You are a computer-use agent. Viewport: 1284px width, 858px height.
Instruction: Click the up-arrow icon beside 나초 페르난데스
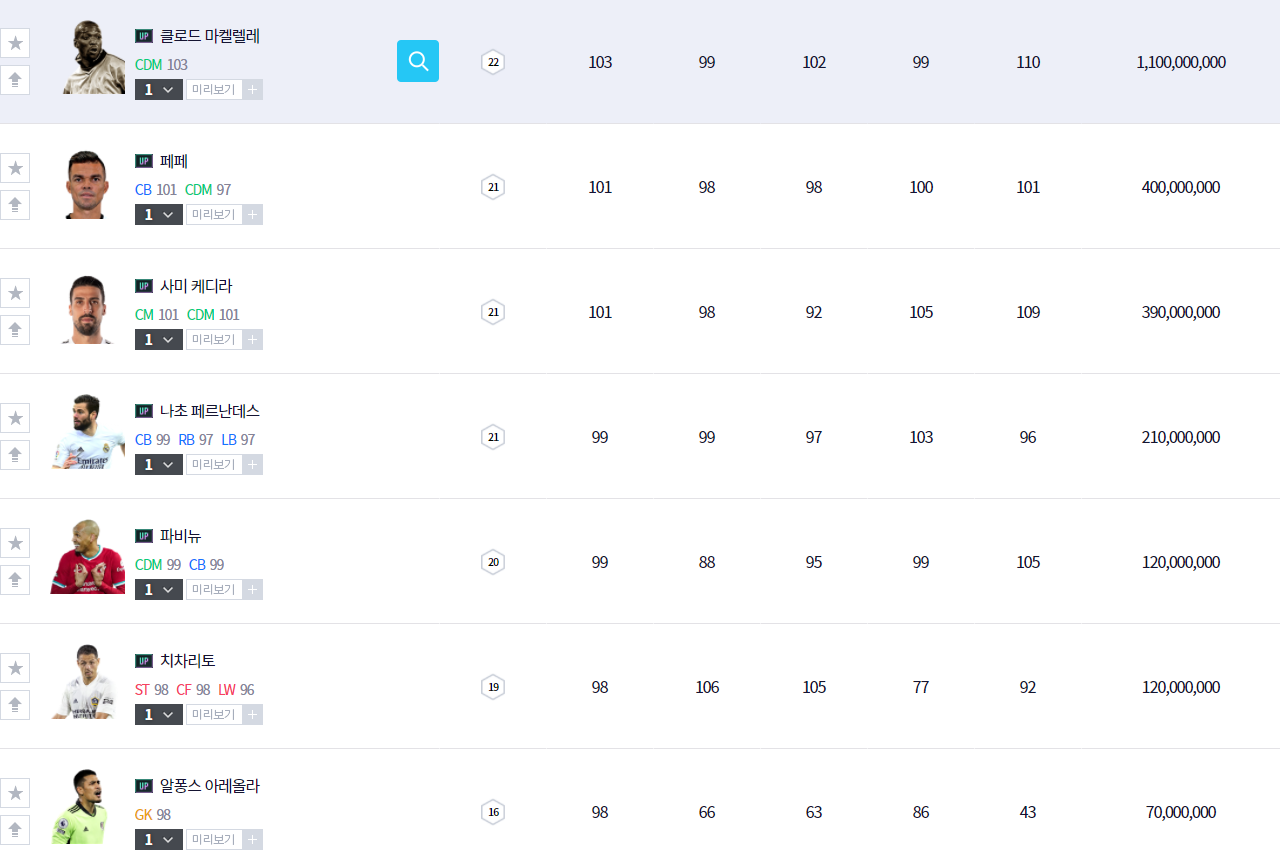click(x=15, y=455)
